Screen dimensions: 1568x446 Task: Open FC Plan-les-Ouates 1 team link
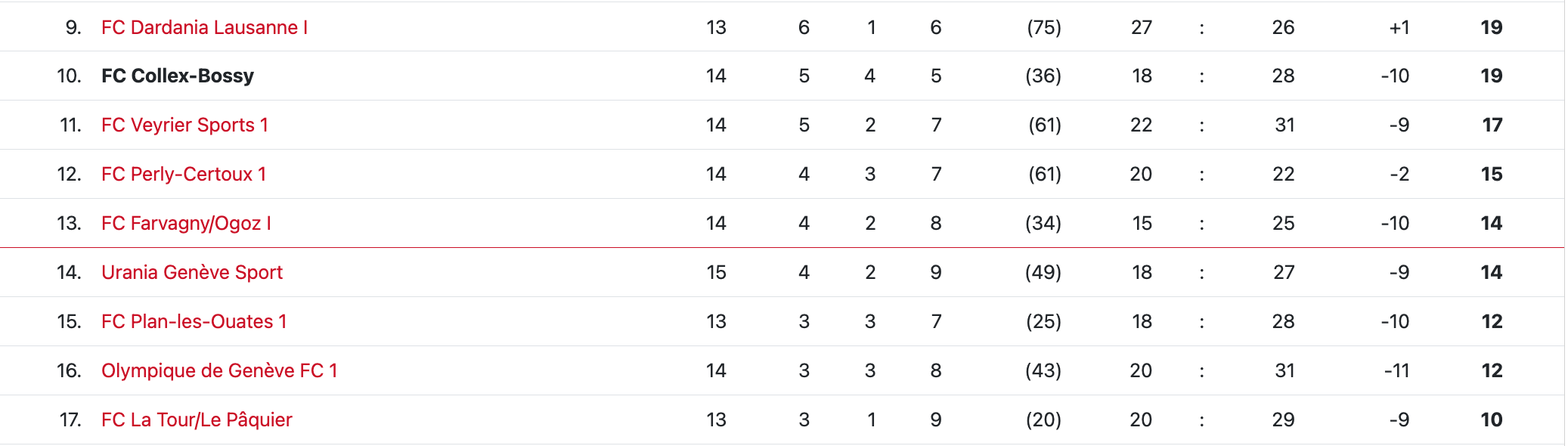[x=194, y=321]
